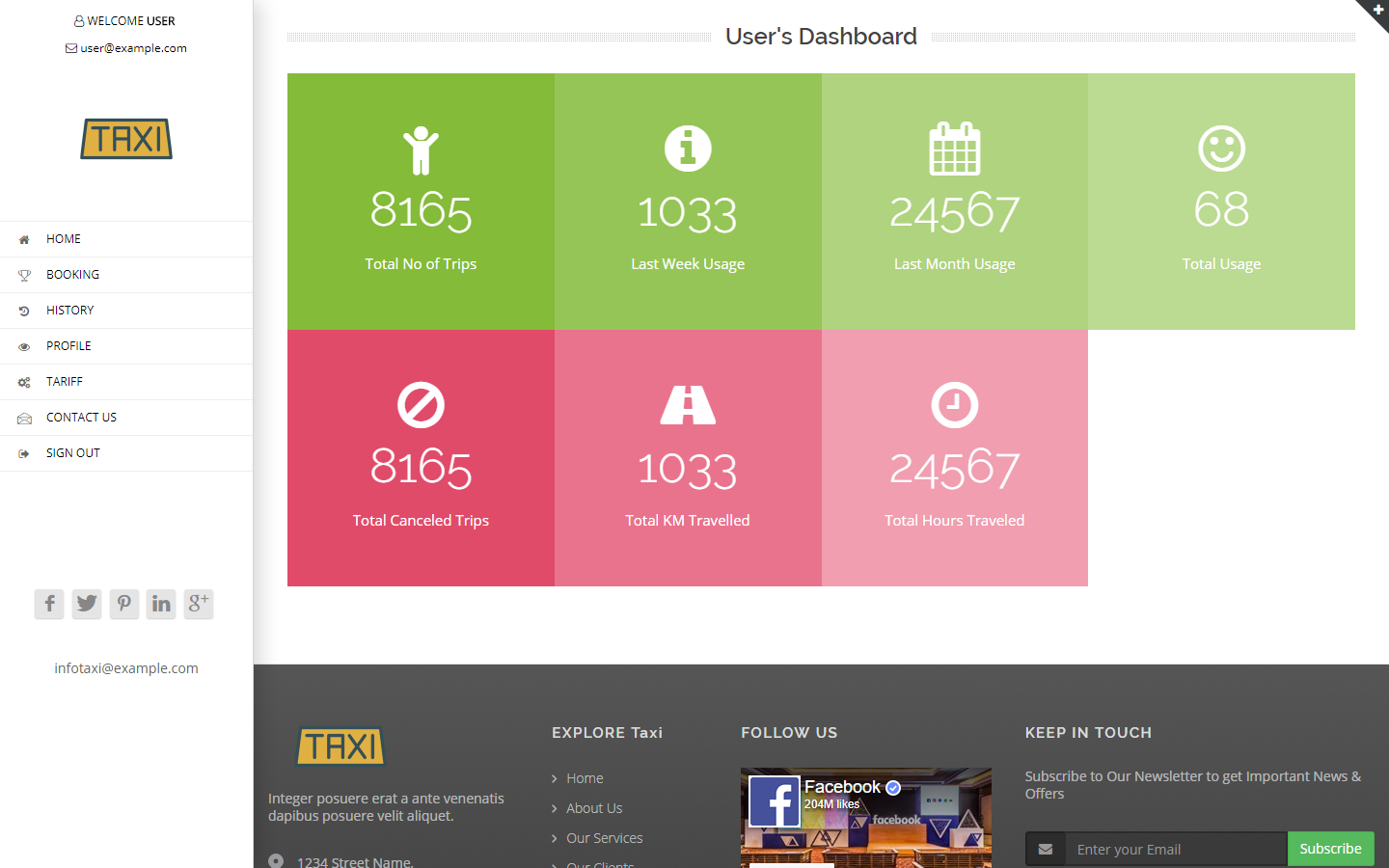Click the Google Plus icon
The width and height of the screenshot is (1389, 868).
coord(198,604)
